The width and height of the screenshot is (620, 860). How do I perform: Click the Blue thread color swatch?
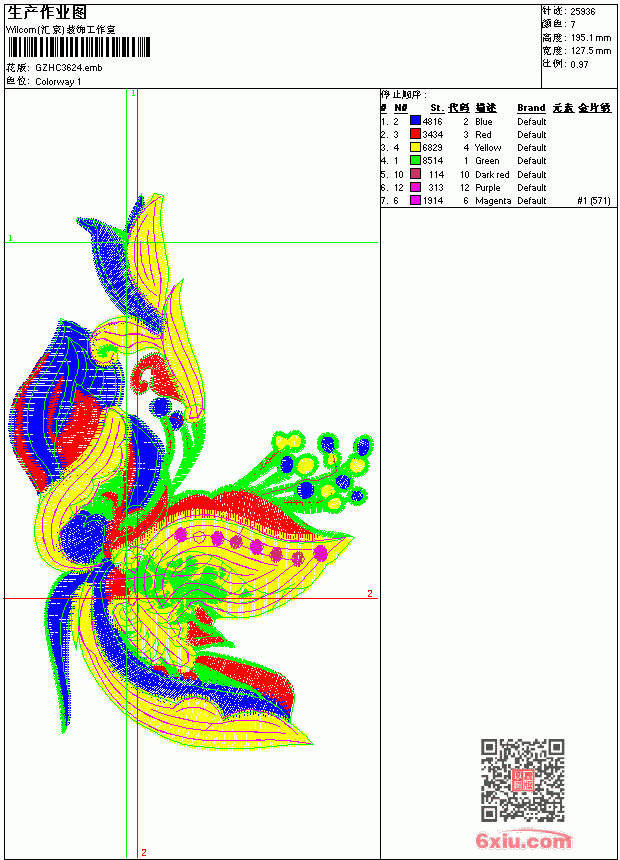(415, 121)
